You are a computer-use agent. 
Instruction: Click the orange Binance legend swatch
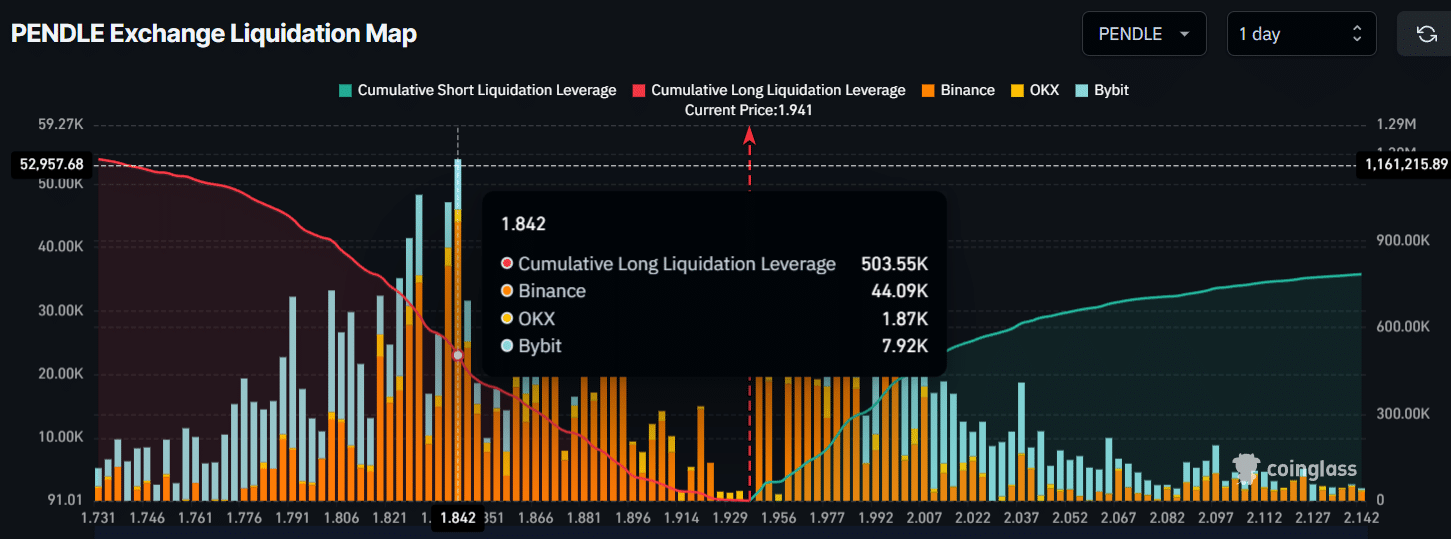pyautogui.click(x=928, y=90)
